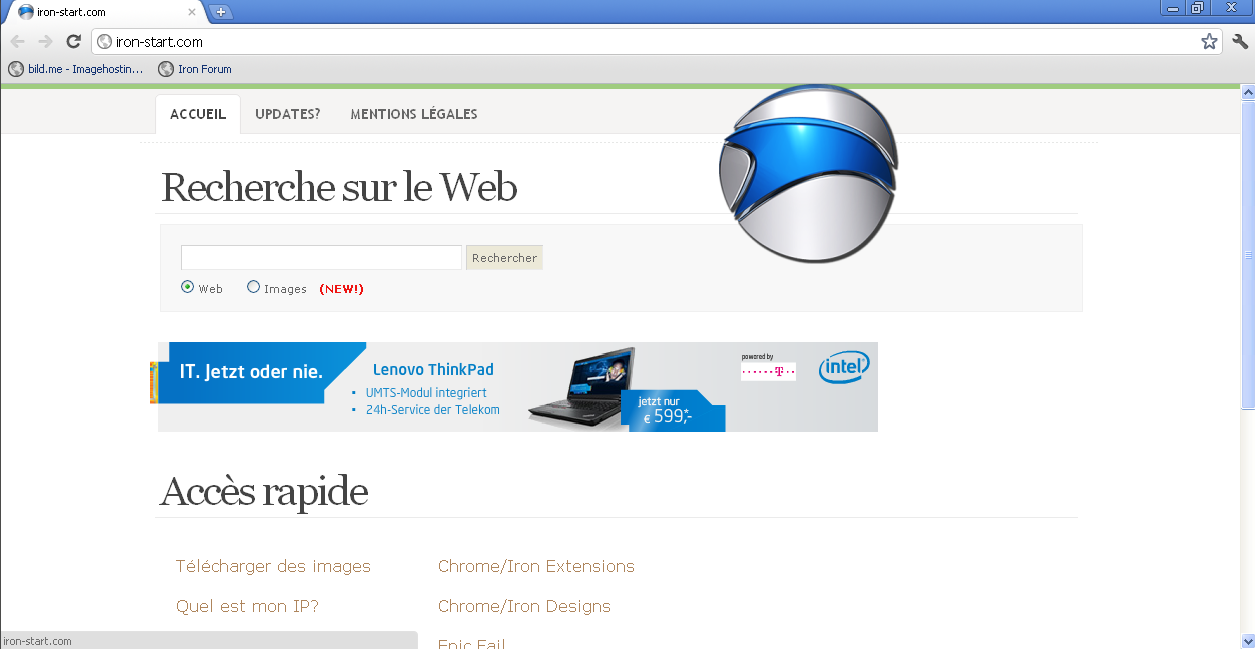Click the Rechercher button
The image size is (1255, 649).
(x=504, y=258)
